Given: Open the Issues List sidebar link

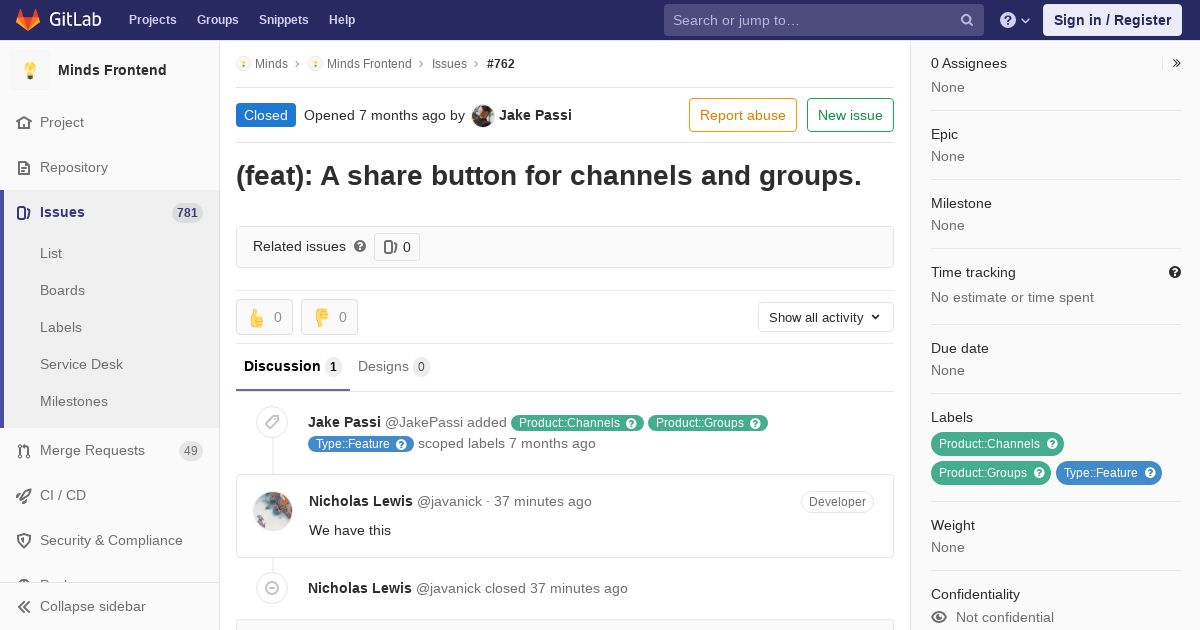Looking at the screenshot, I should 51,254.
